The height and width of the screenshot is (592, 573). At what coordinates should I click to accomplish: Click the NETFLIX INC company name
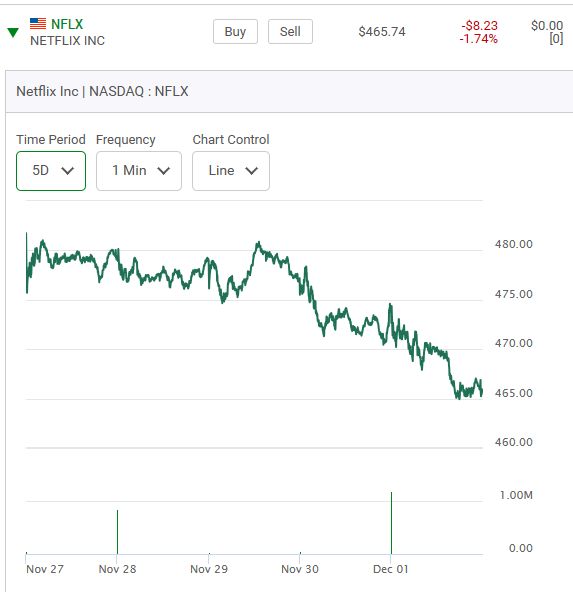coord(68,41)
